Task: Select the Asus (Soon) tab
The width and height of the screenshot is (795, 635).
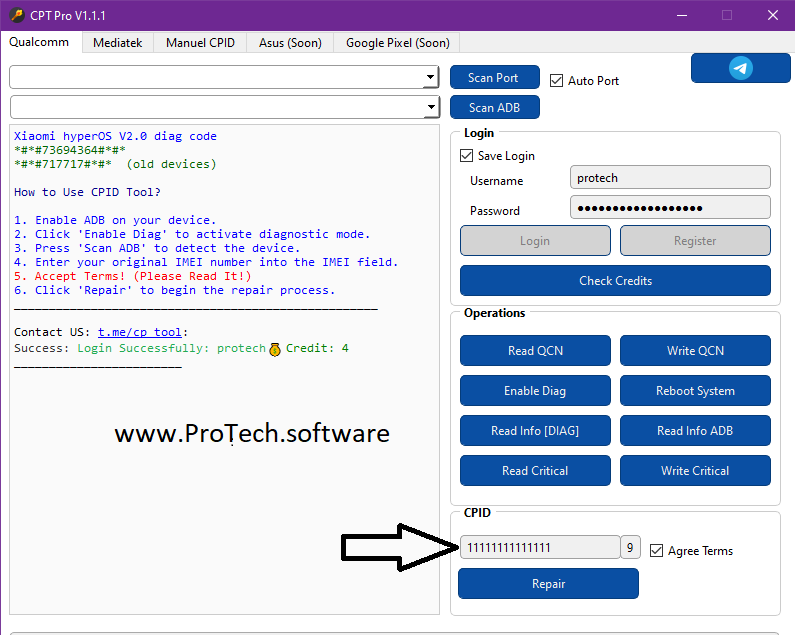Action: point(290,43)
